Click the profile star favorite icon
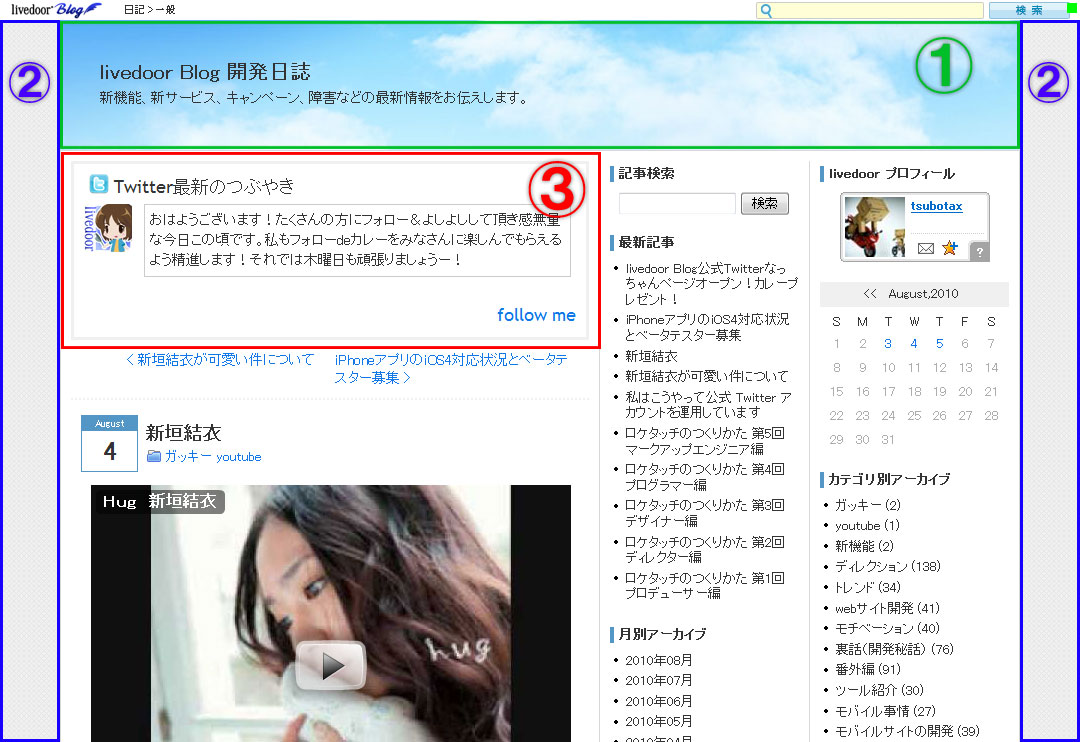Viewport: 1080px width, 742px height. coord(950,248)
